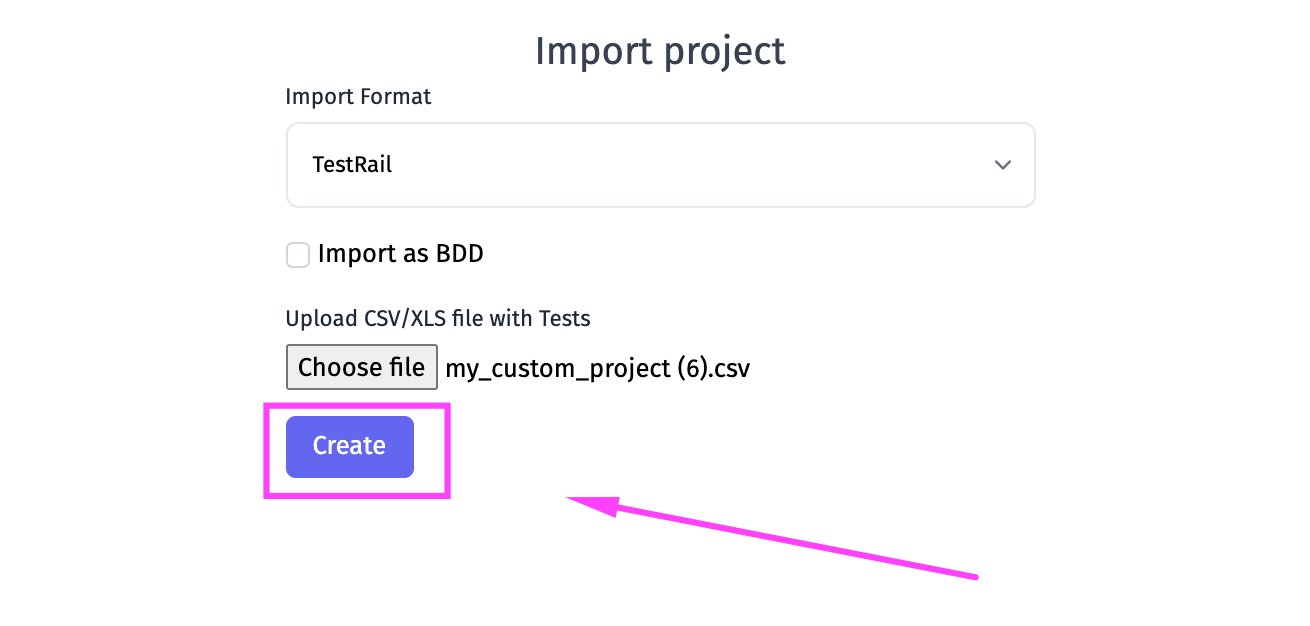This screenshot has width=1310, height=626.
Task: Select the TestRail text in format box
Action: click(352, 165)
